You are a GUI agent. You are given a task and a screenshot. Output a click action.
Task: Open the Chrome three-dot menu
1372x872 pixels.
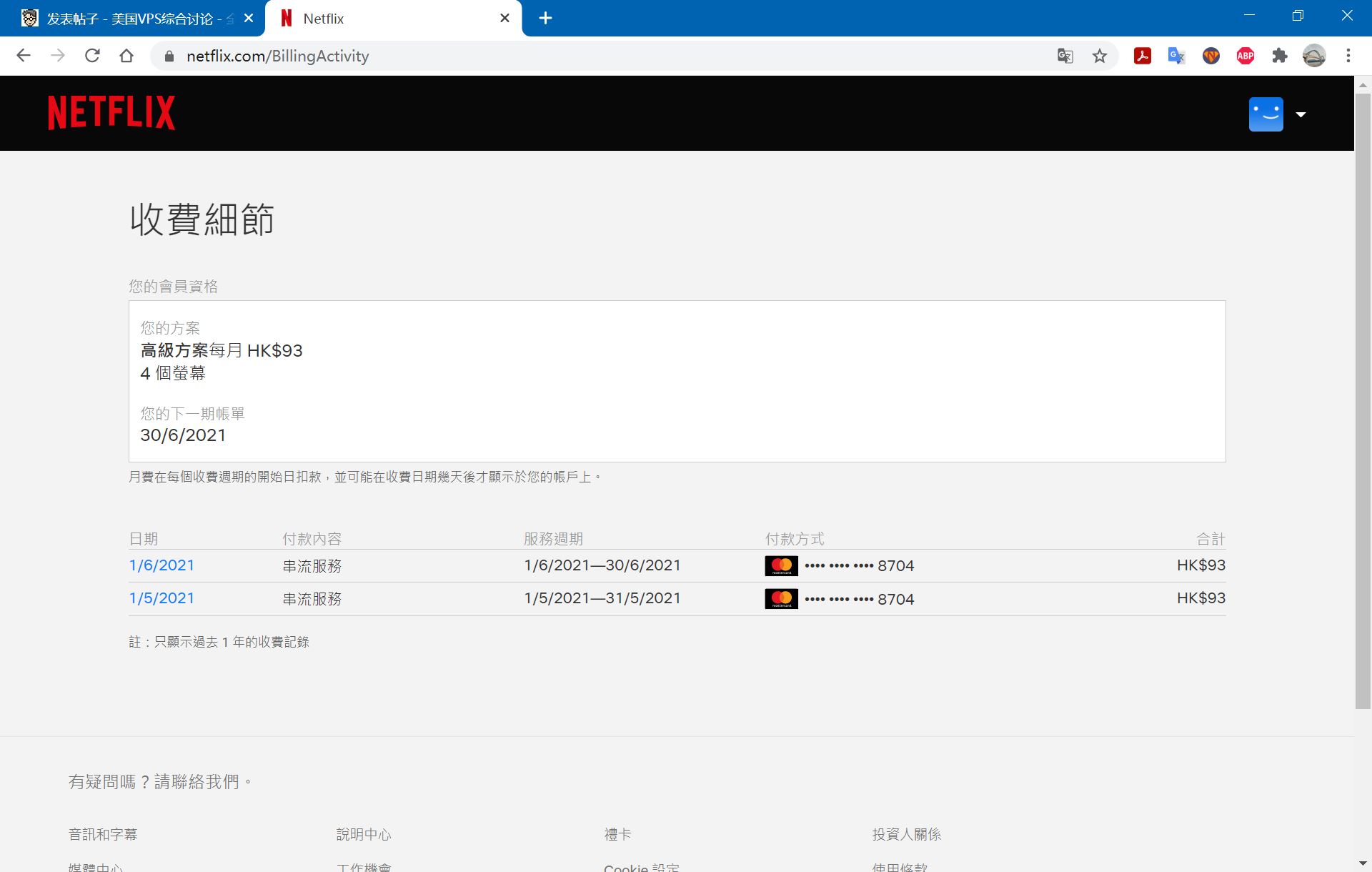[1348, 56]
